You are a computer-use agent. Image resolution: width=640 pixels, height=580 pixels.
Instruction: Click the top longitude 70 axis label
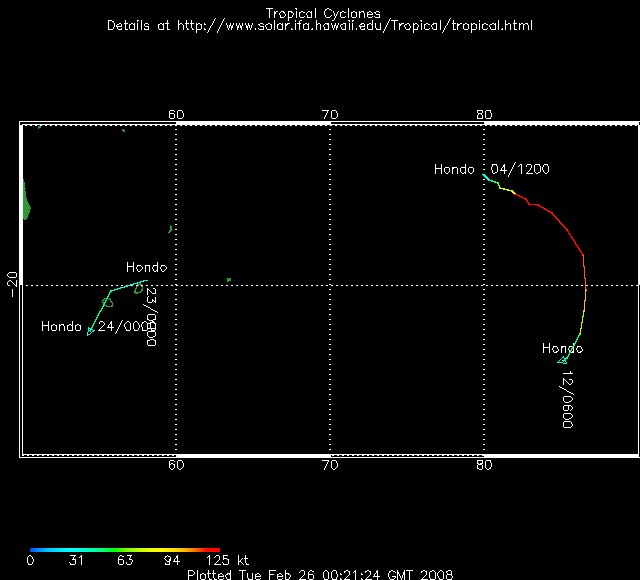coord(330,114)
